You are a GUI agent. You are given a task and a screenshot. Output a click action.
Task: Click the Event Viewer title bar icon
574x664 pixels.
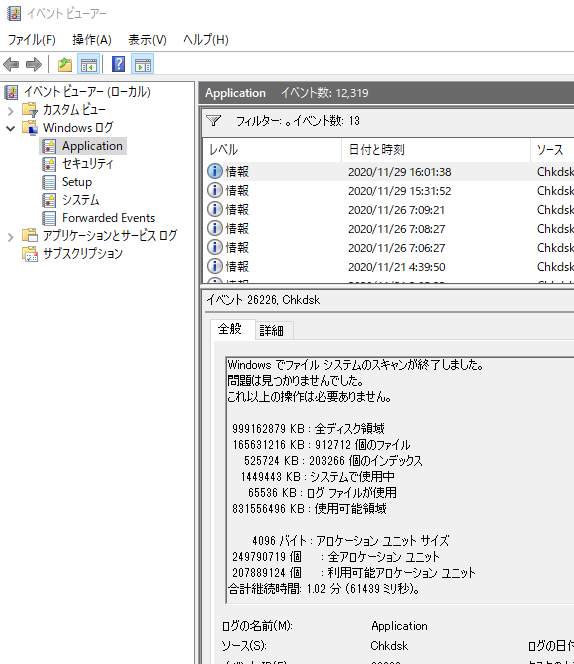click(x=14, y=14)
